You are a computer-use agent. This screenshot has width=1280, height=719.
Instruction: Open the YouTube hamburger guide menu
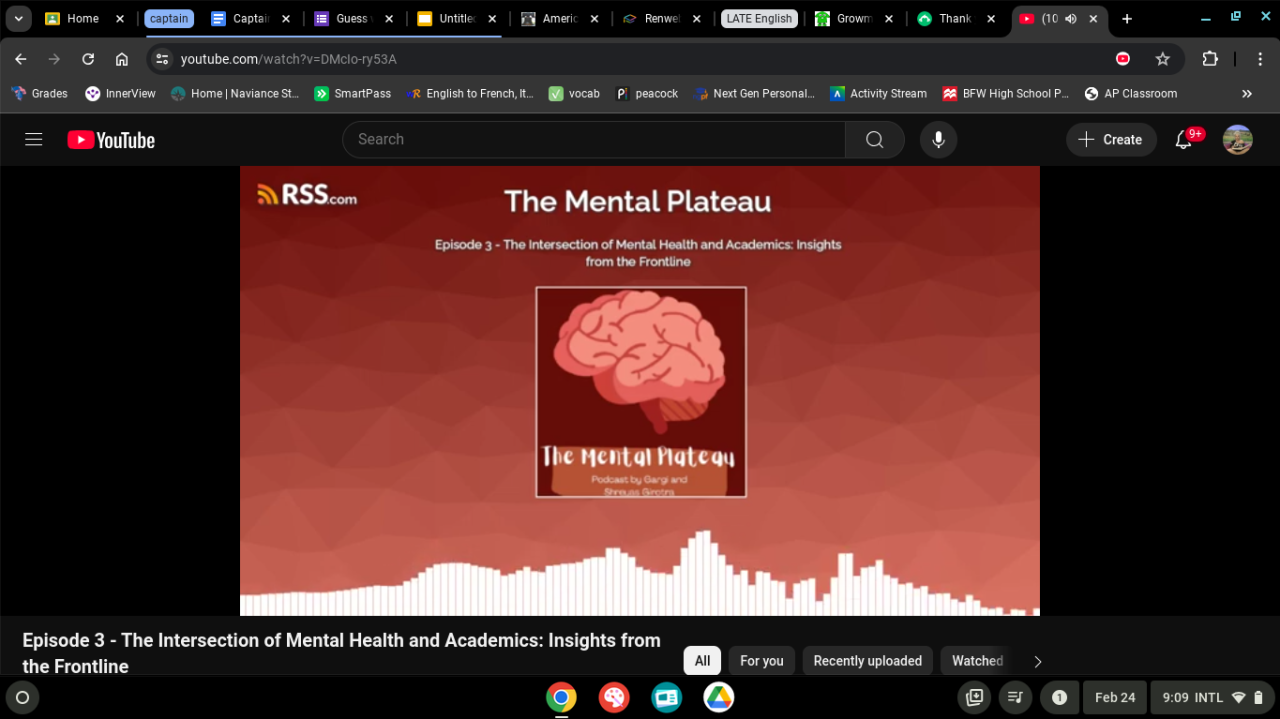pos(34,140)
